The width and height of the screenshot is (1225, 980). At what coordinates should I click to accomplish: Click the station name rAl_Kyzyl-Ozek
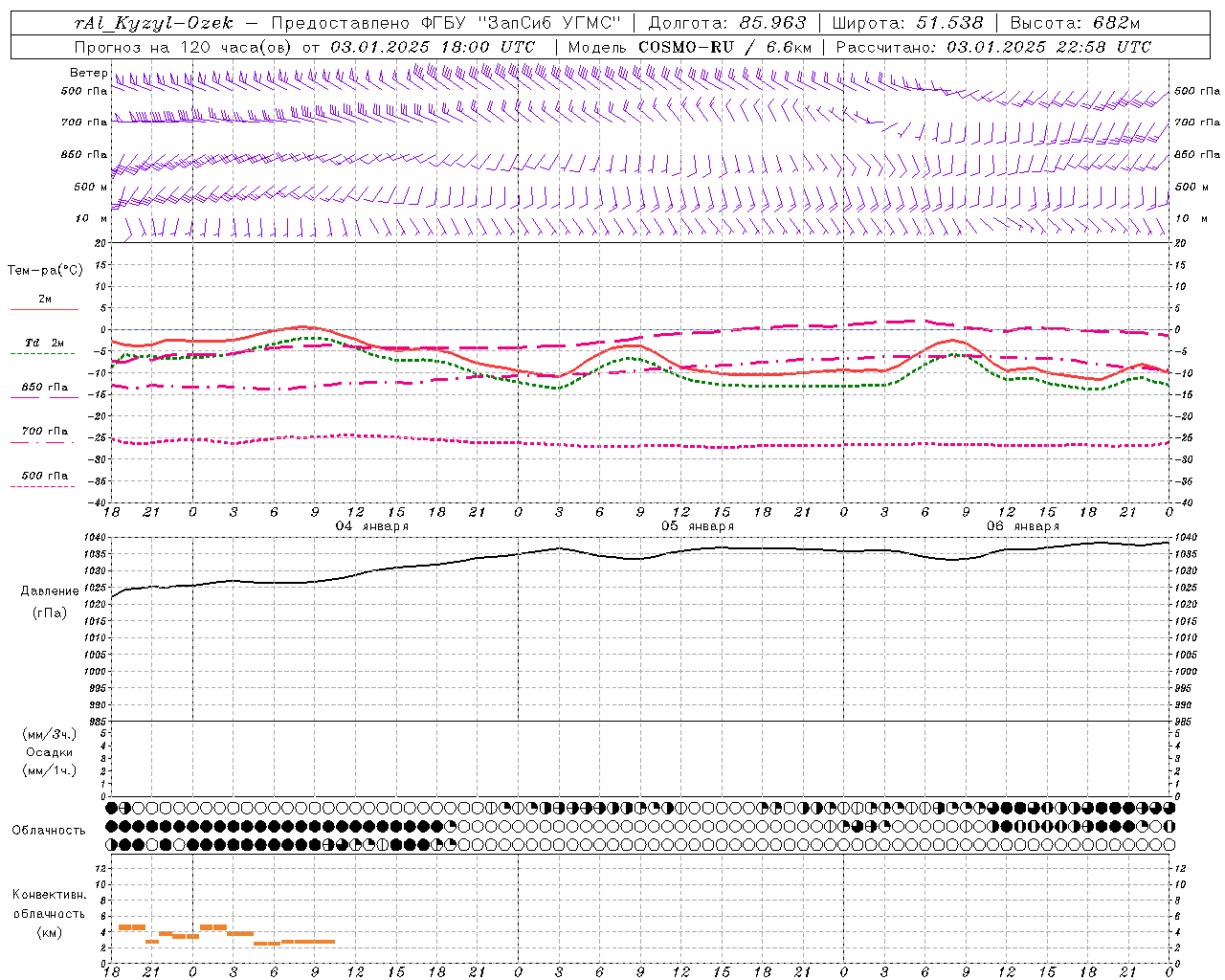tap(153, 24)
